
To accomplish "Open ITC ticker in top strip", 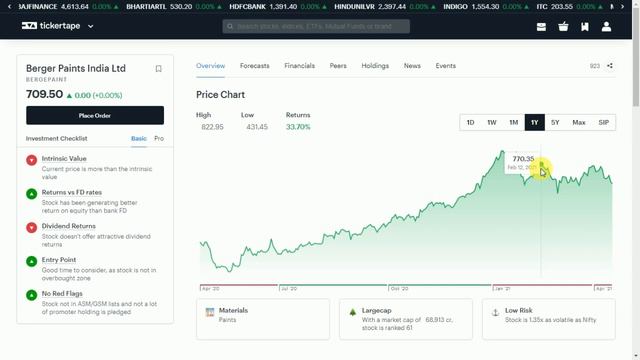I will pyautogui.click(x=569, y=7).
